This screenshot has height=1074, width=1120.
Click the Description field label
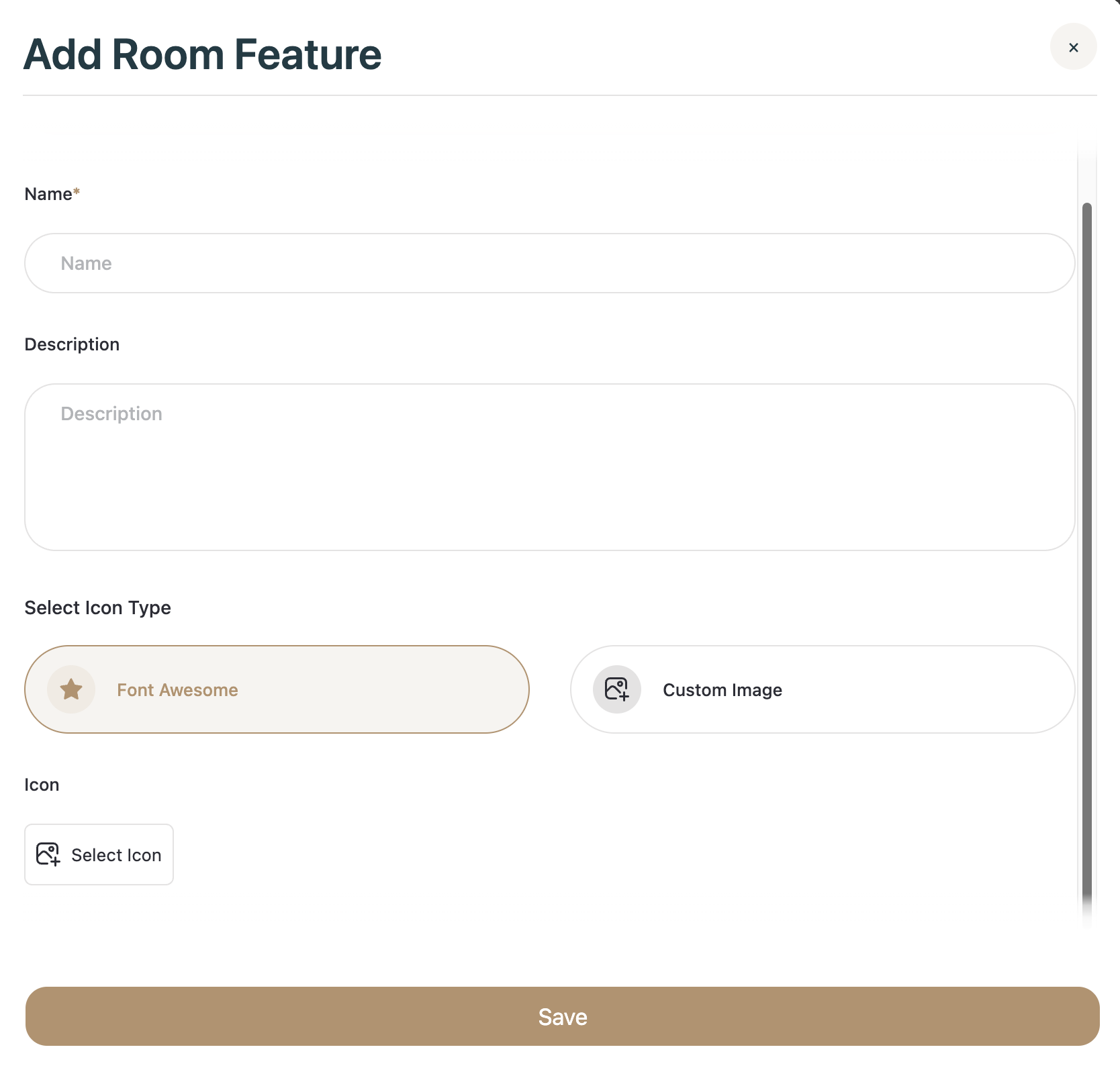click(x=72, y=344)
